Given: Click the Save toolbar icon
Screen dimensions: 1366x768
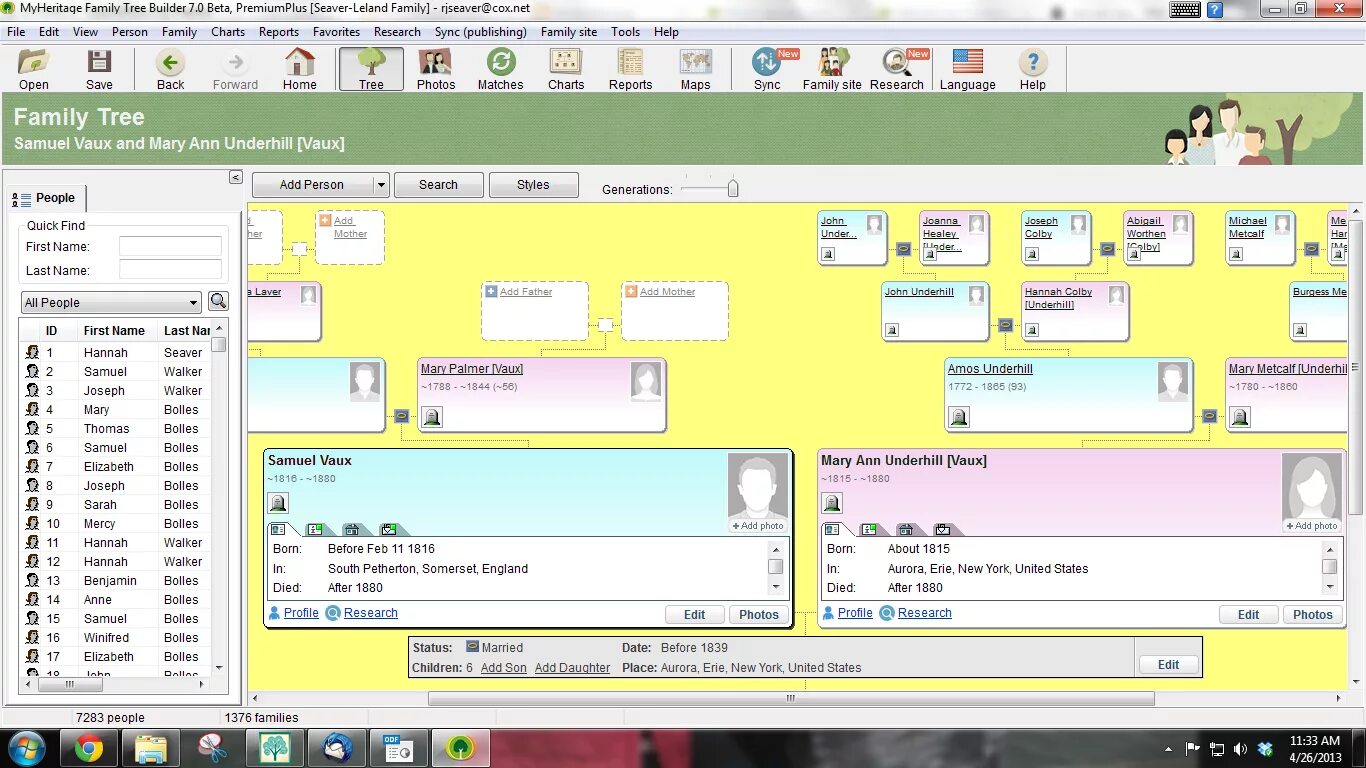Looking at the screenshot, I should pyautogui.click(x=99, y=69).
